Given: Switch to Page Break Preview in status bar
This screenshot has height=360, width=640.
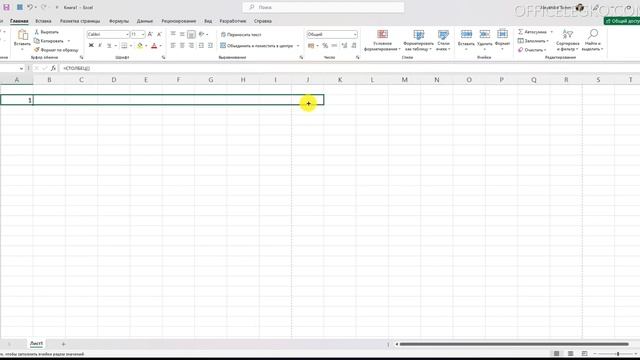Looking at the screenshot, I should pos(584,353).
